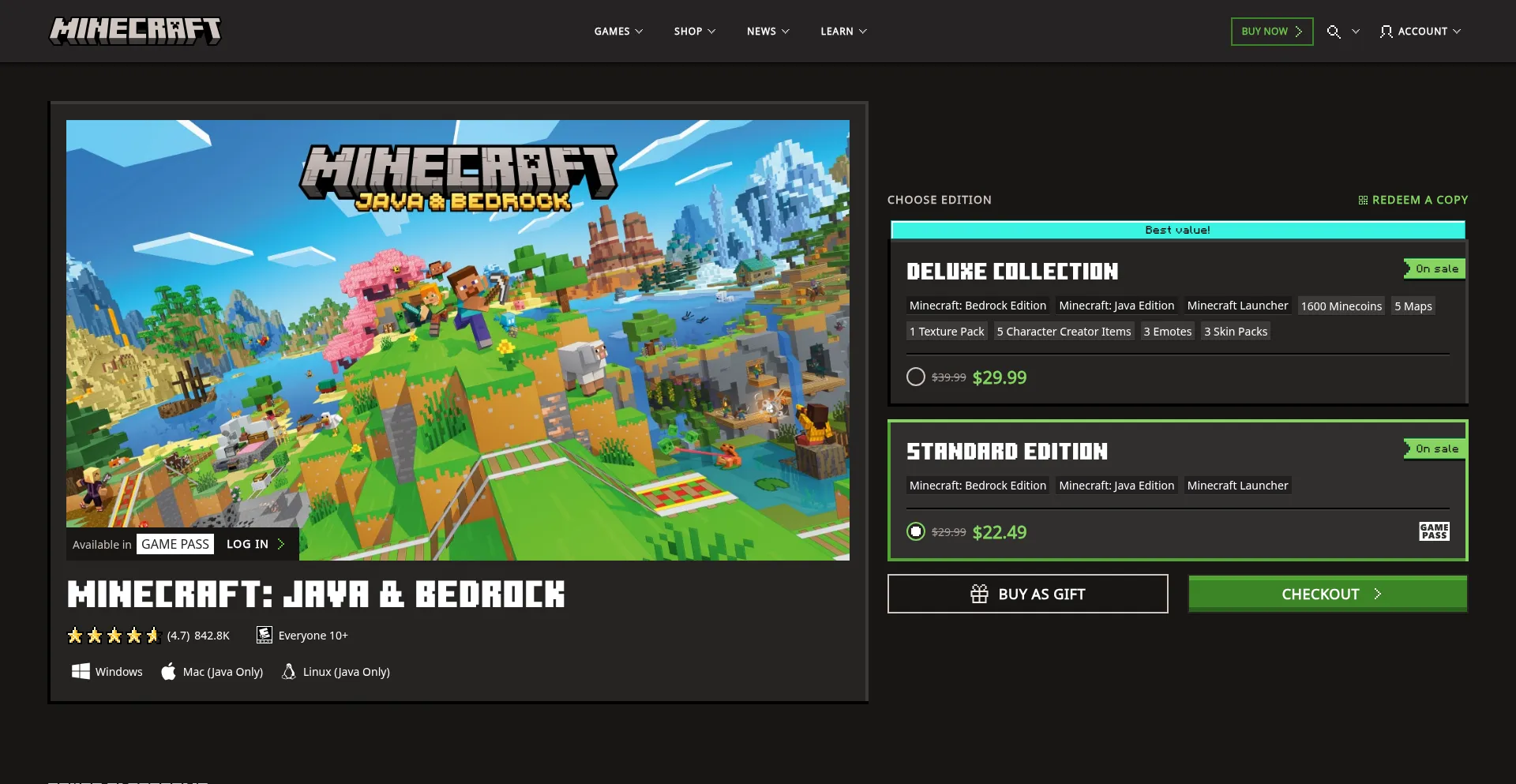The height and width of the screenshot is (784, 1516).
Task: Open the search magnifier icon
Action: (x=1334, y=32)
